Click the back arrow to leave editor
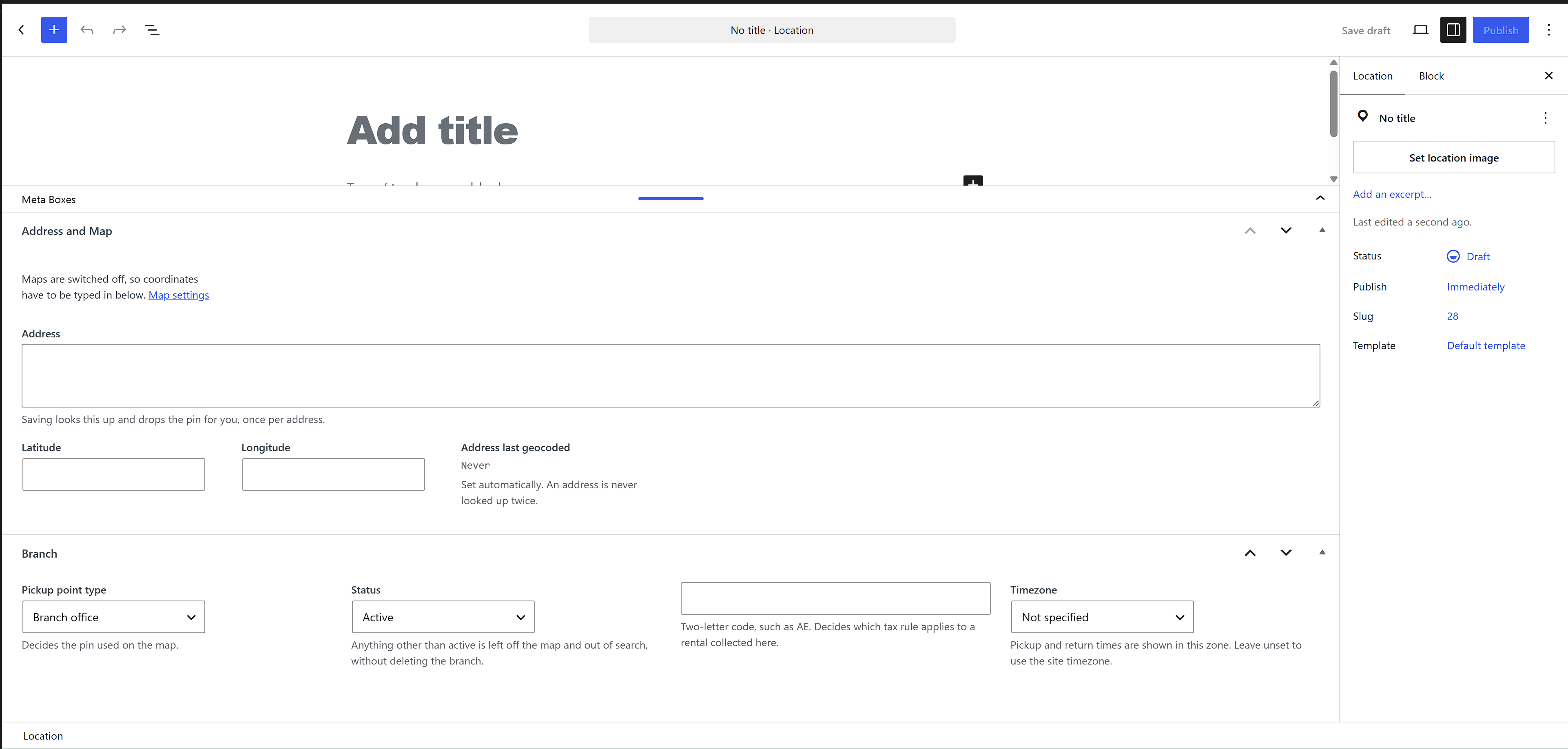Screen dimensions: 1568x749 21,30
